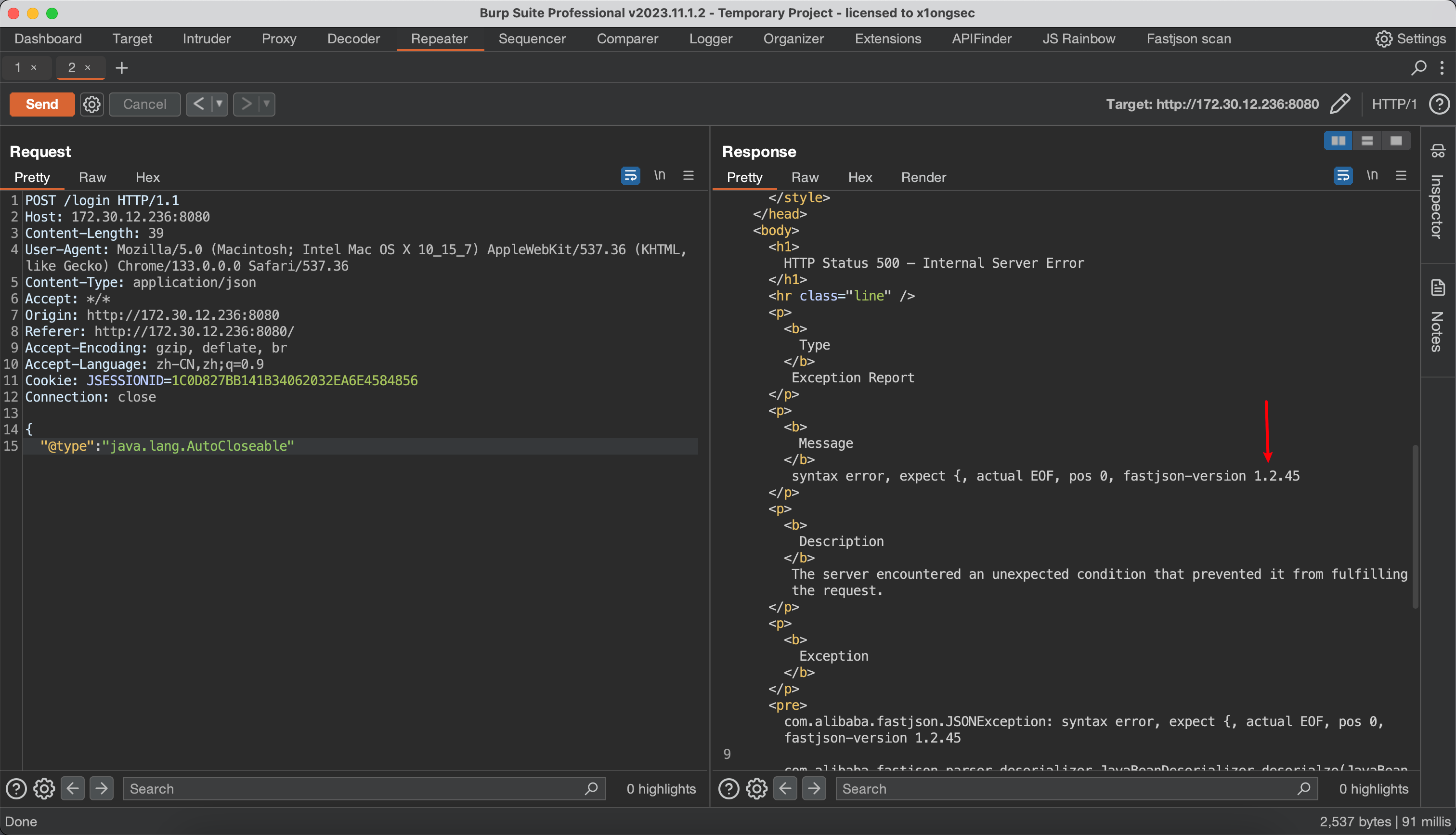Screen dimensions: 1456x835
Task: Open the Response hamburger options menu
Action: 1401,175
